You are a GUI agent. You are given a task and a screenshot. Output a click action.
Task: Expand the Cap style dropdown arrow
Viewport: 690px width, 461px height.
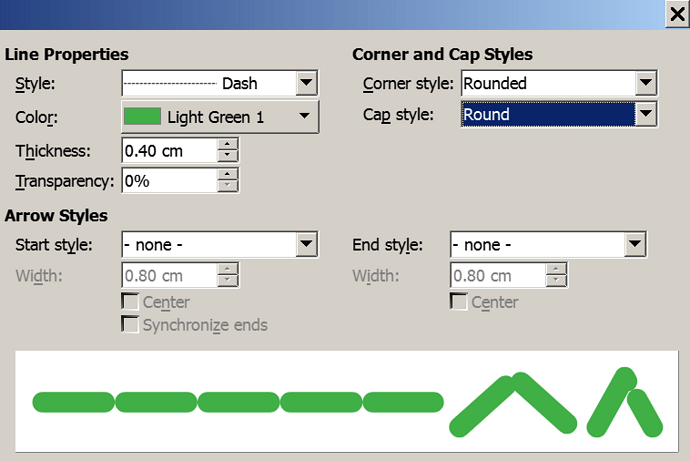point(646,114)
